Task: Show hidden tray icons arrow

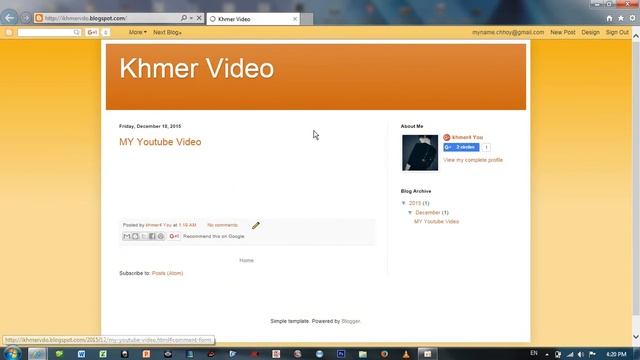Action: coord(547,355)
